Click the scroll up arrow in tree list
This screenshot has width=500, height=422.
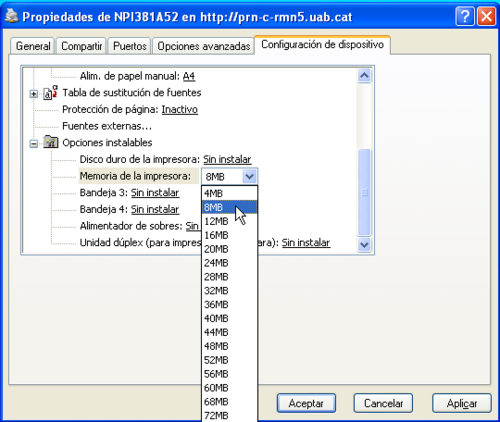[x=364, y=76]
